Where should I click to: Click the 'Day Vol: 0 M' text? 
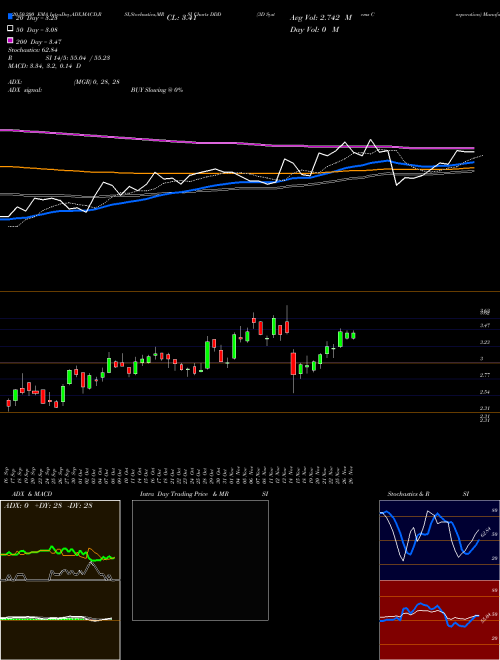click(x=314, y=29)
